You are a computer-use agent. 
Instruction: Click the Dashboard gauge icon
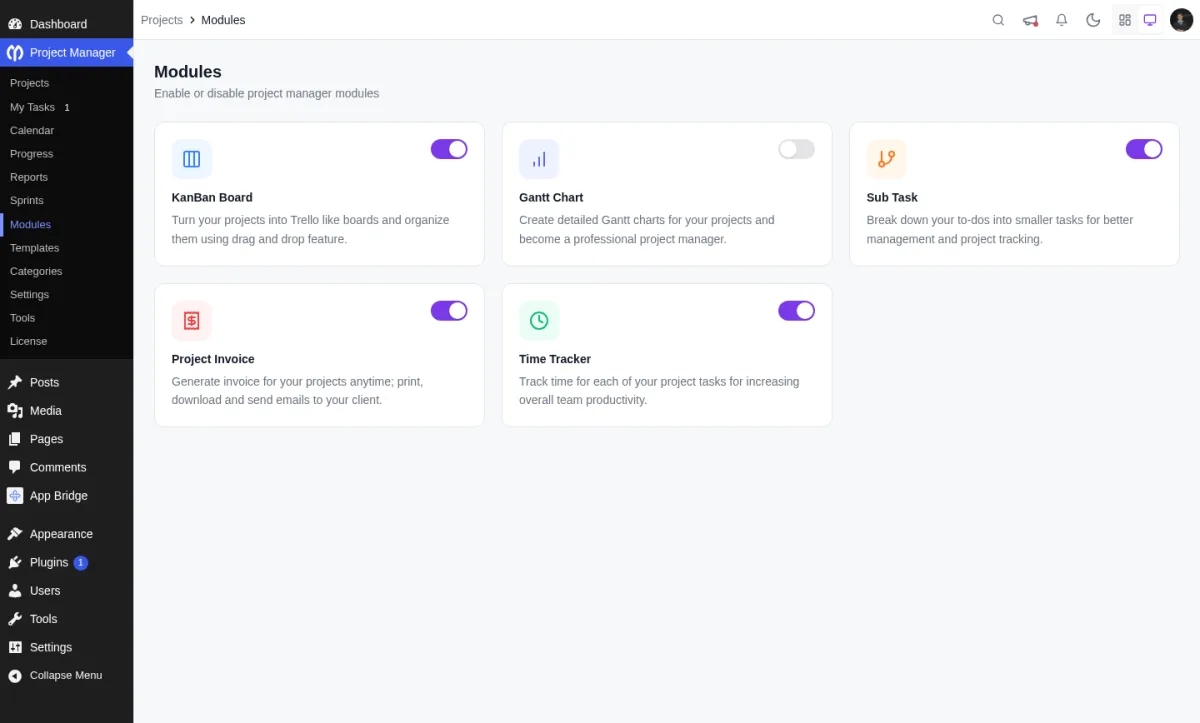15,24
